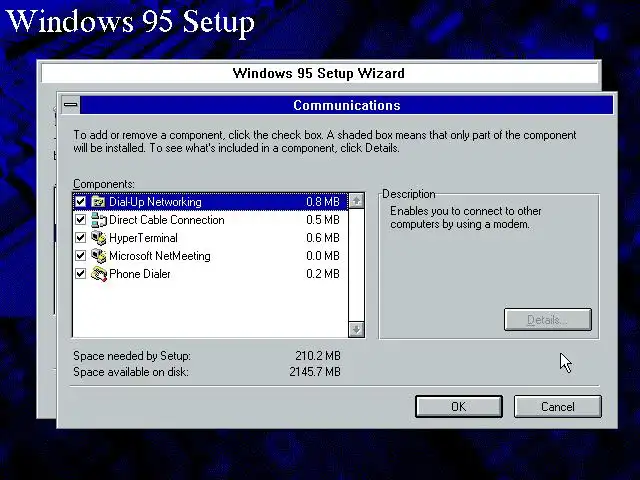Viewport: 640px width, 480px height.
Task: Uncheck the Direct Cable Connection checkbox
Action: (80, 220)
